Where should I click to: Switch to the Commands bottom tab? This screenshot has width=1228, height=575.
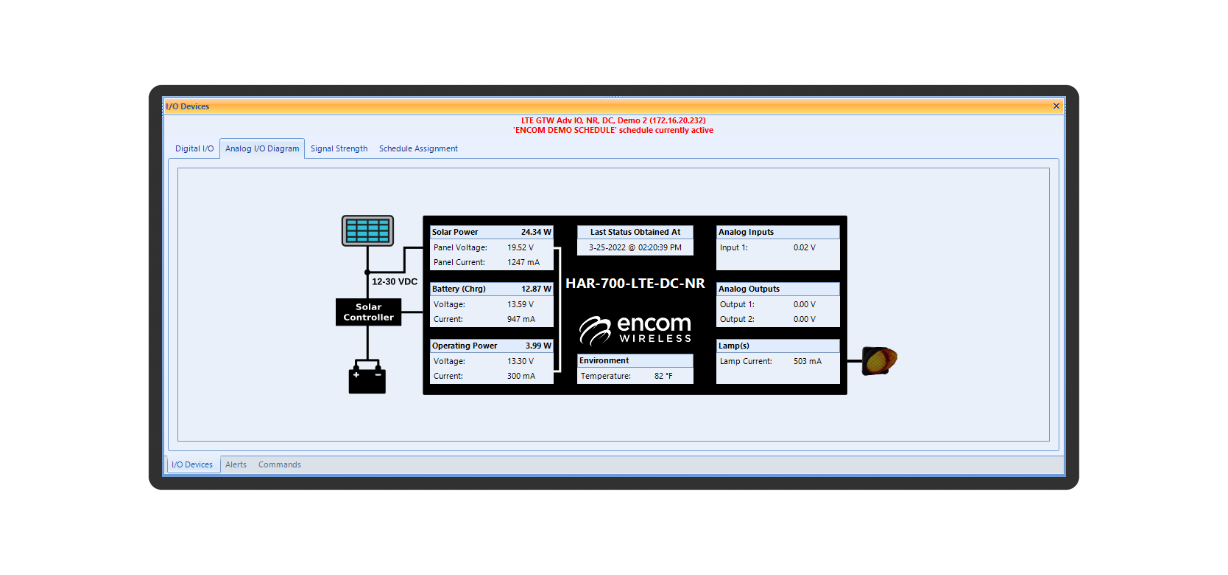pos(279,465)
